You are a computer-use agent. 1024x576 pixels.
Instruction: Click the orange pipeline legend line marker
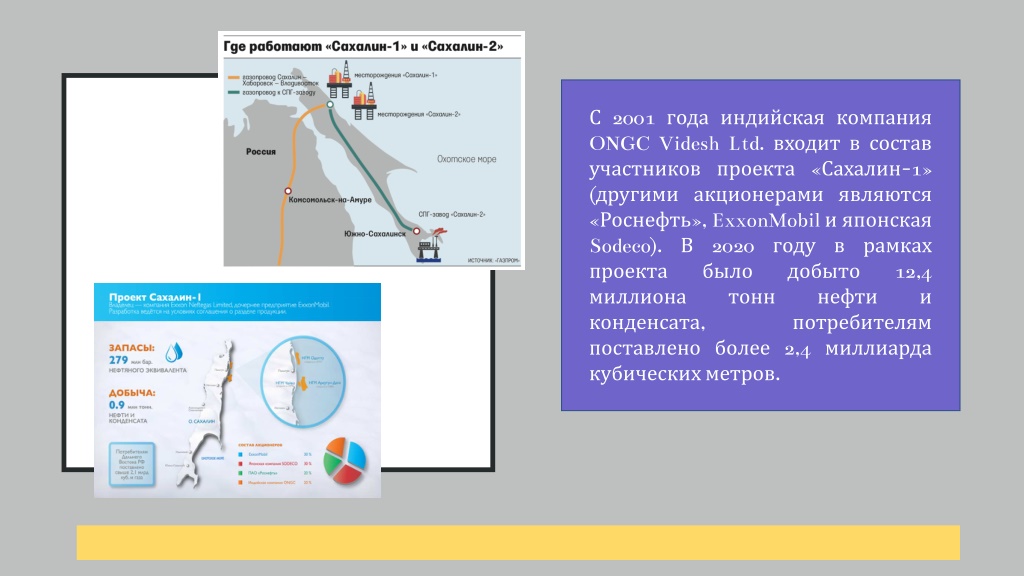point(233,78)
